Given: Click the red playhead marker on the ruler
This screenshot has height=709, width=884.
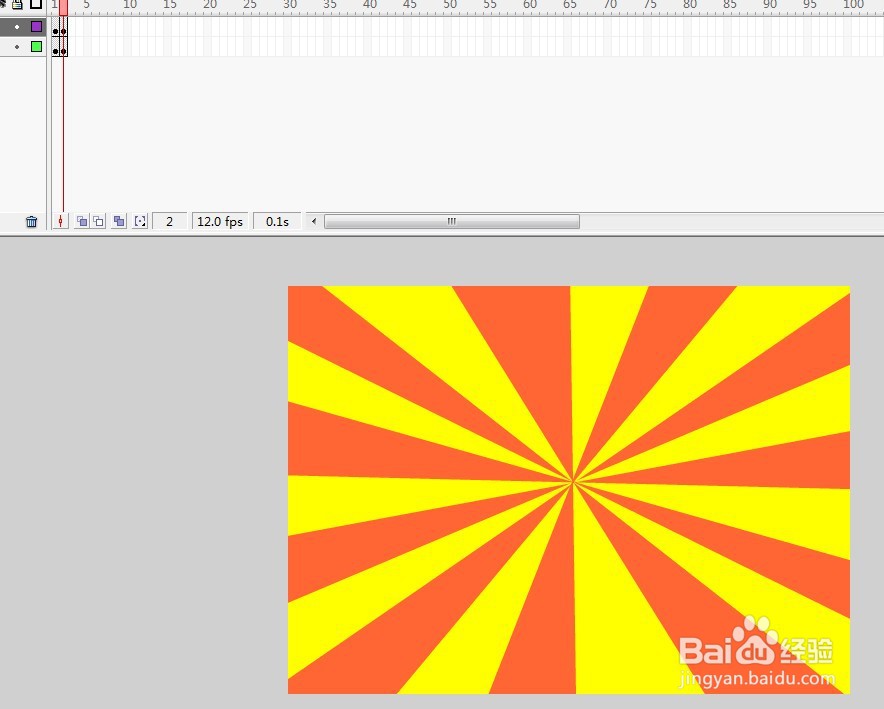Looking at the screenshot, I should 63,7.
